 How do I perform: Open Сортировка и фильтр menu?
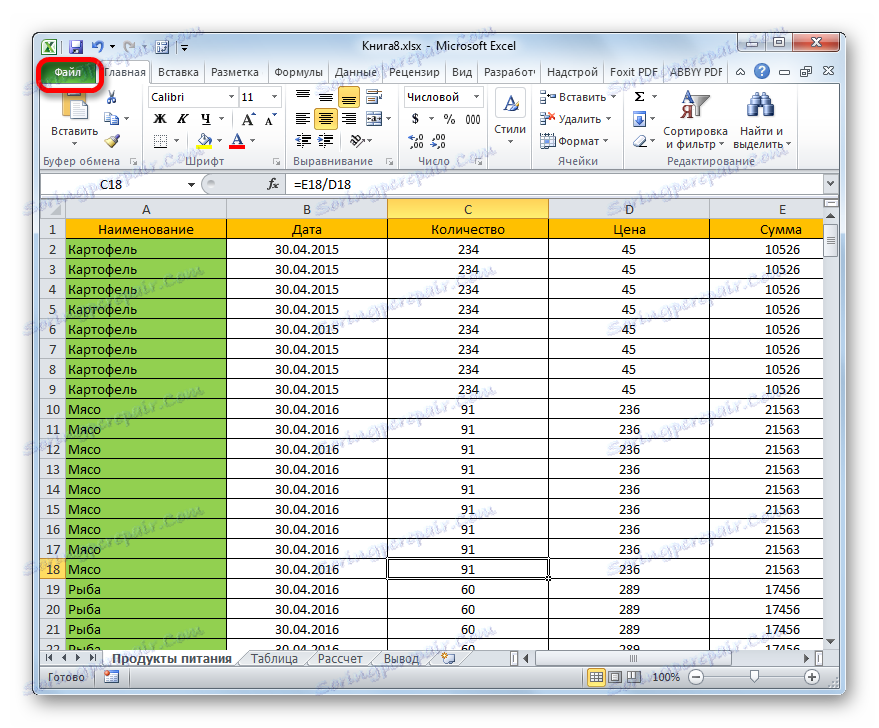click(695, 120)
